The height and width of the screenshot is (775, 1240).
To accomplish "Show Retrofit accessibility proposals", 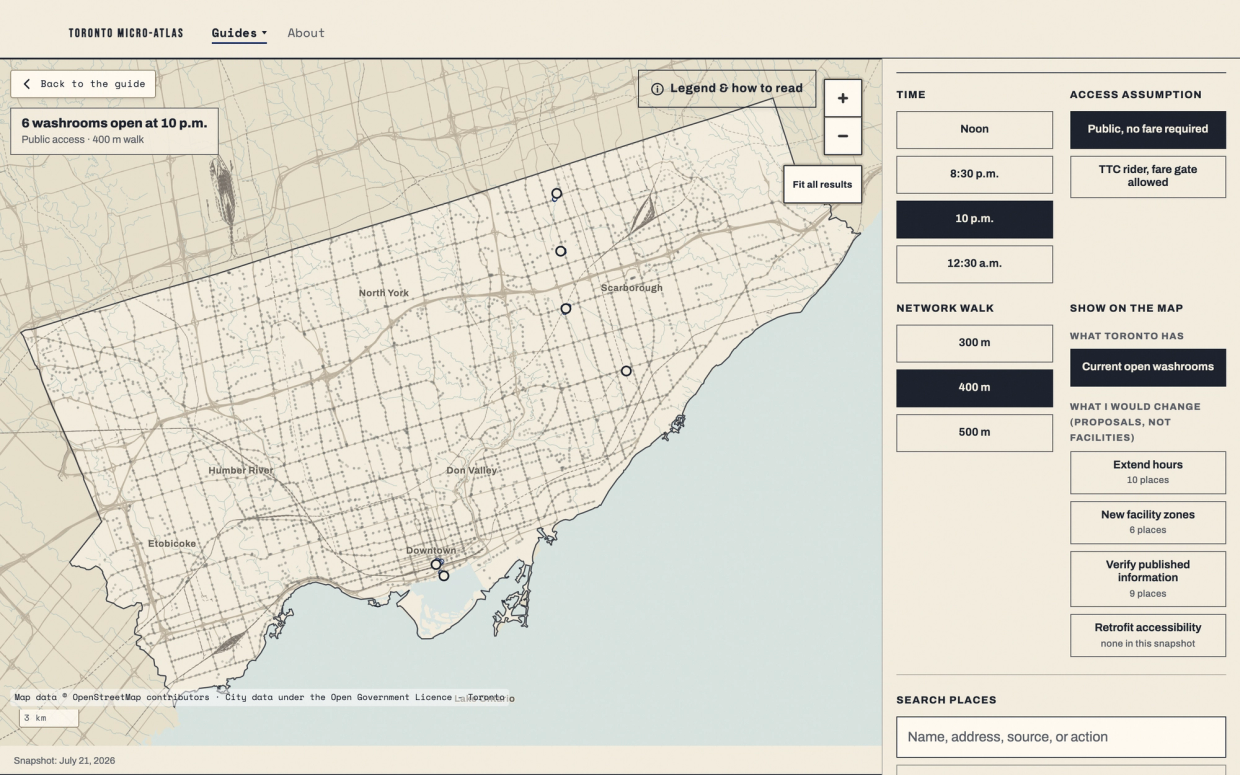I will [x=1148, y=635].
